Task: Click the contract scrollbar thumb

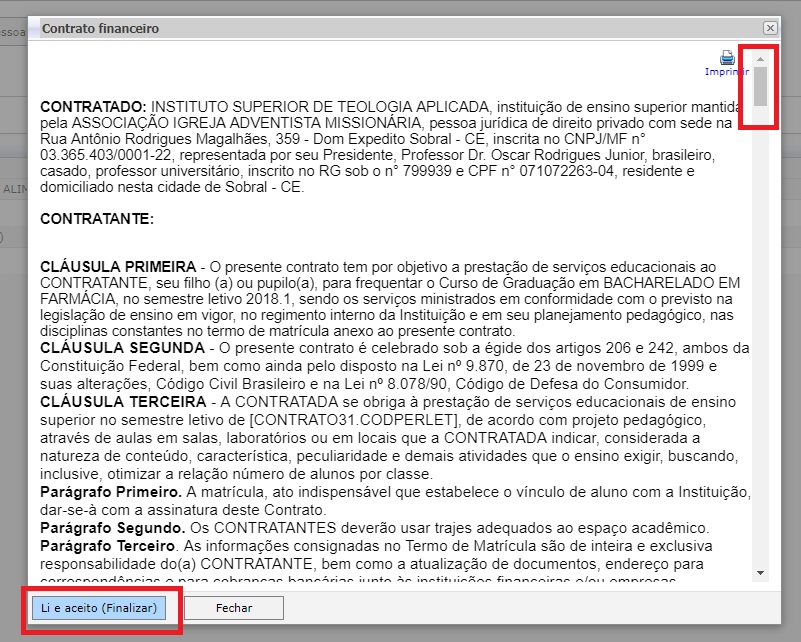Action: click(760, 86)
